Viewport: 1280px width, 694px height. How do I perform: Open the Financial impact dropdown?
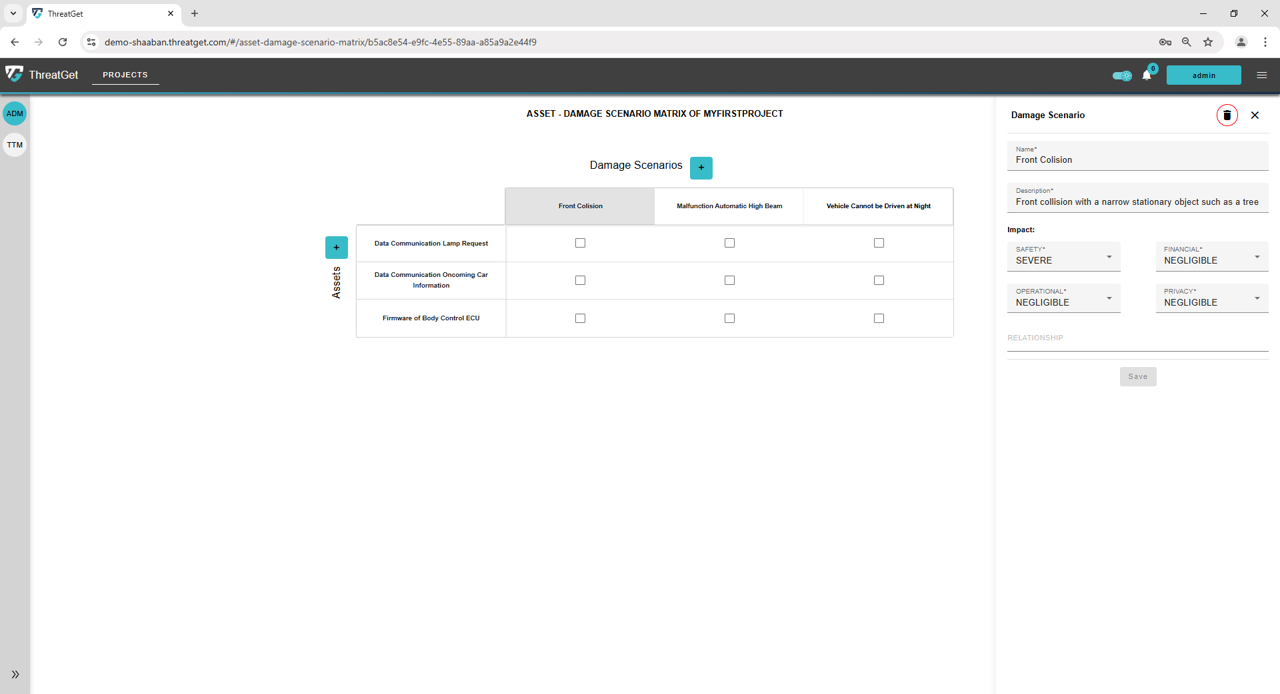click(x=1211, y=257)
